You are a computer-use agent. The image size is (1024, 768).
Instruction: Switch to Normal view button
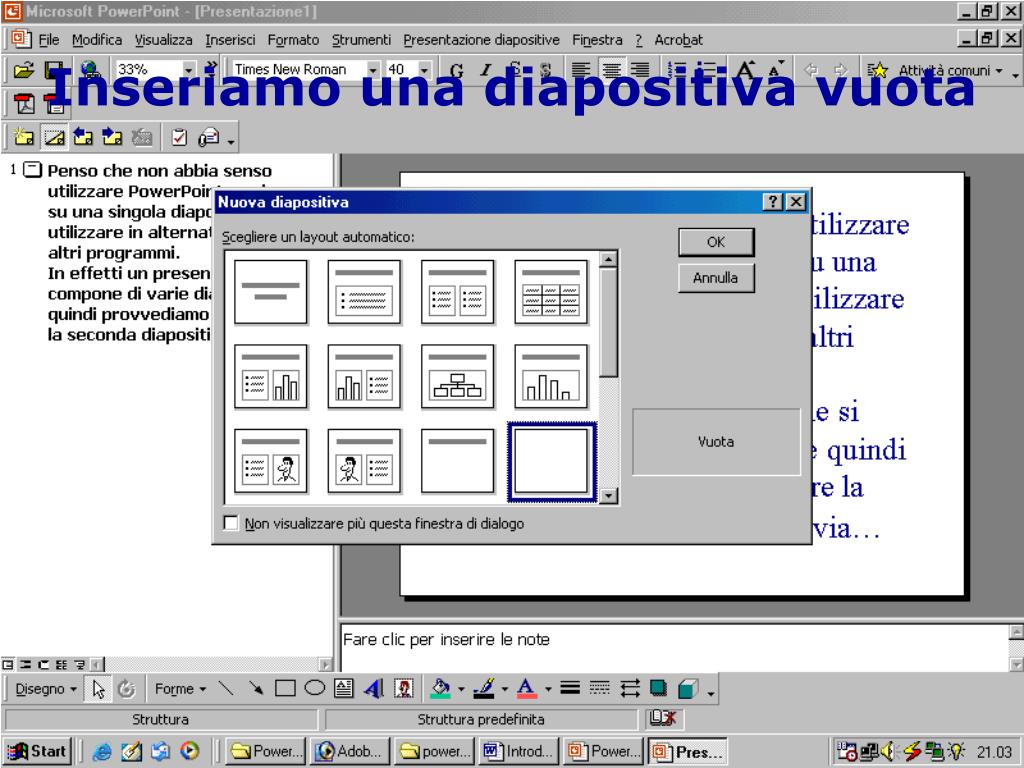tap(8, 665)
